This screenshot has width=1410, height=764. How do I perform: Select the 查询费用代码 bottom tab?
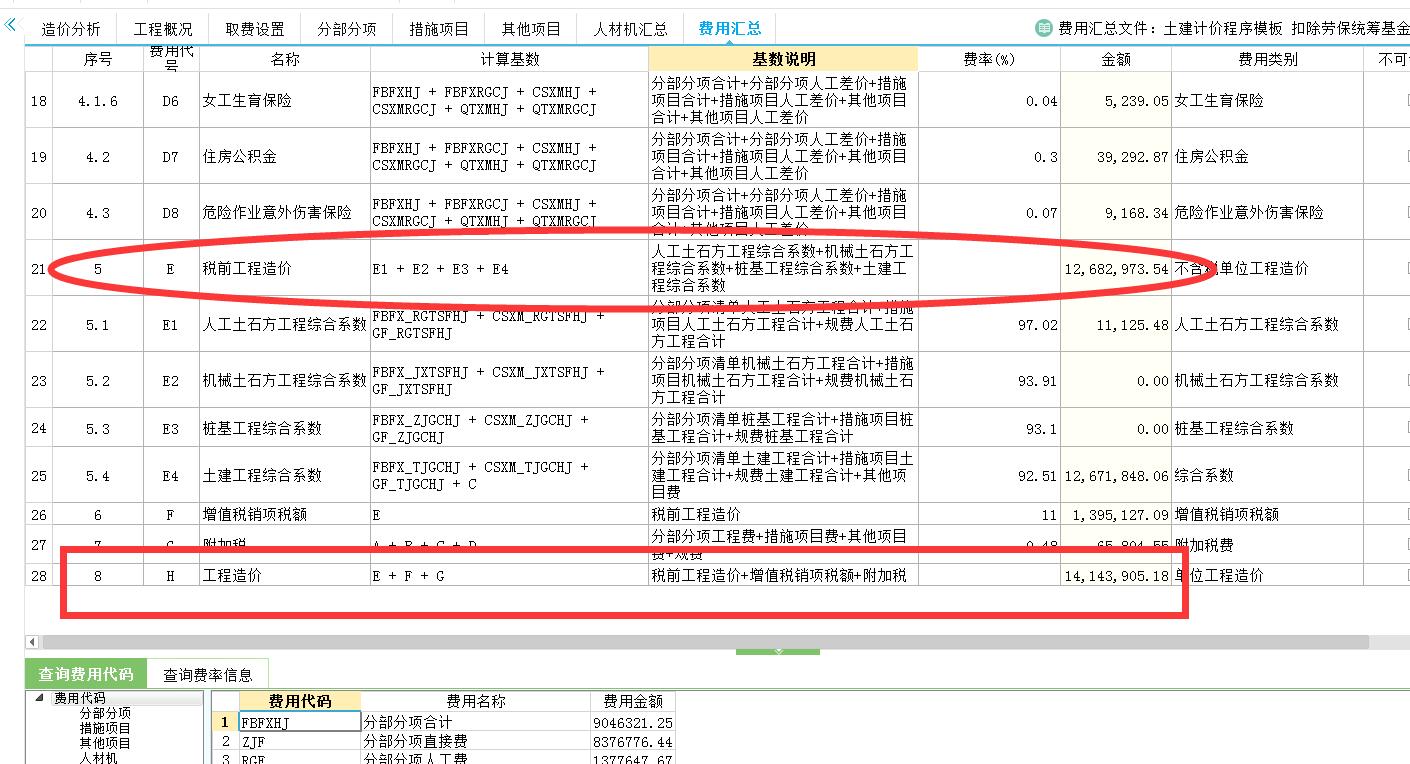[x=86, y=674]
